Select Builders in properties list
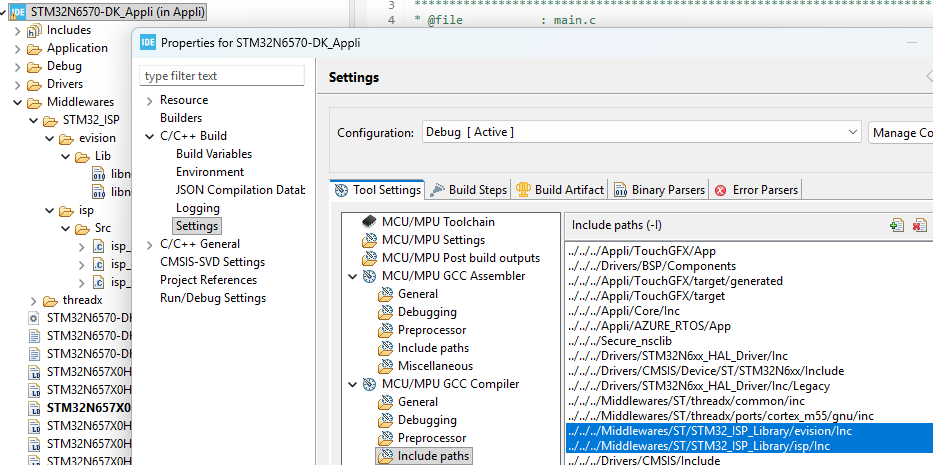The height and width of the screenshot is (465, 933). point(181,118)
